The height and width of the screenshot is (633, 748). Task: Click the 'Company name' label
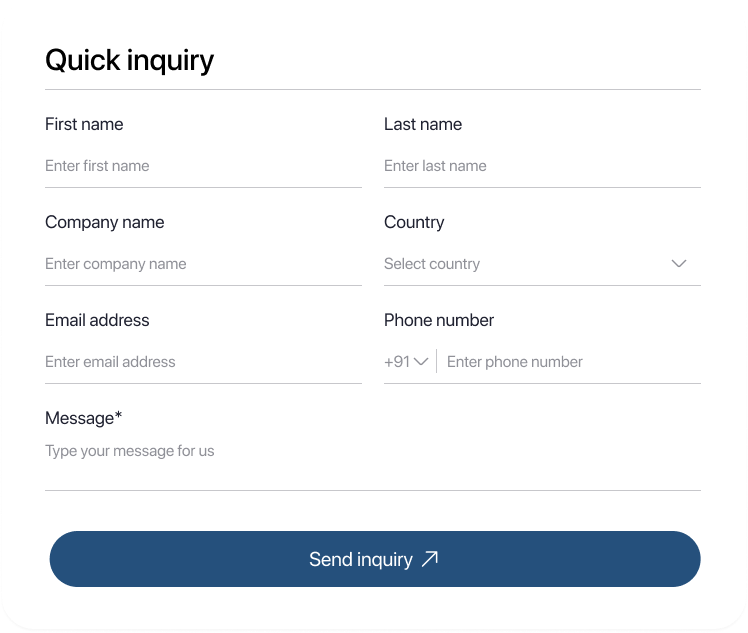pos(104,222)
